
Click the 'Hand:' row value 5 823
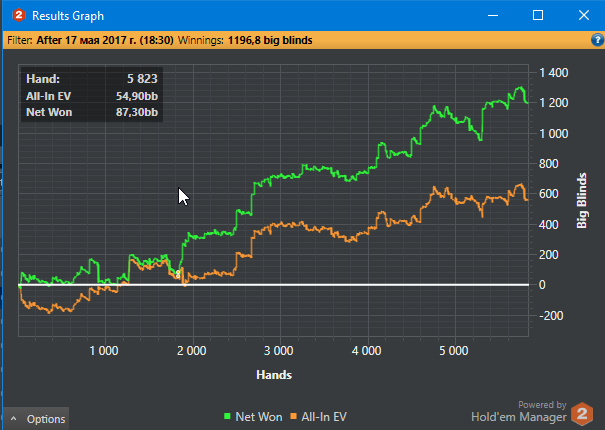coord(142,79)
